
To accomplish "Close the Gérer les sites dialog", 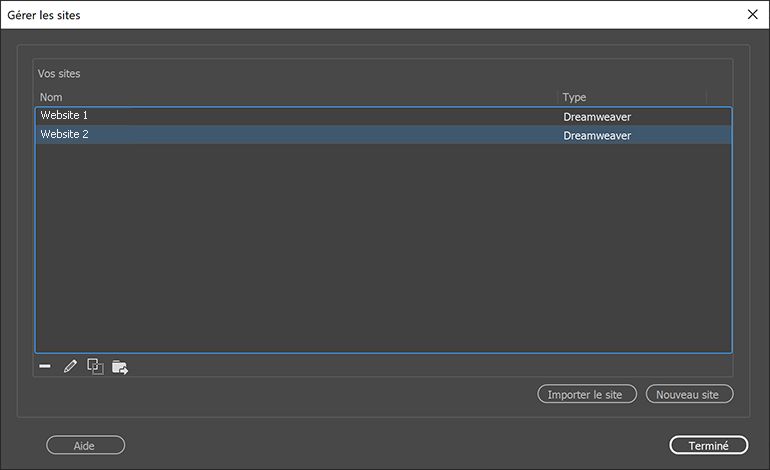I will 752,15.
